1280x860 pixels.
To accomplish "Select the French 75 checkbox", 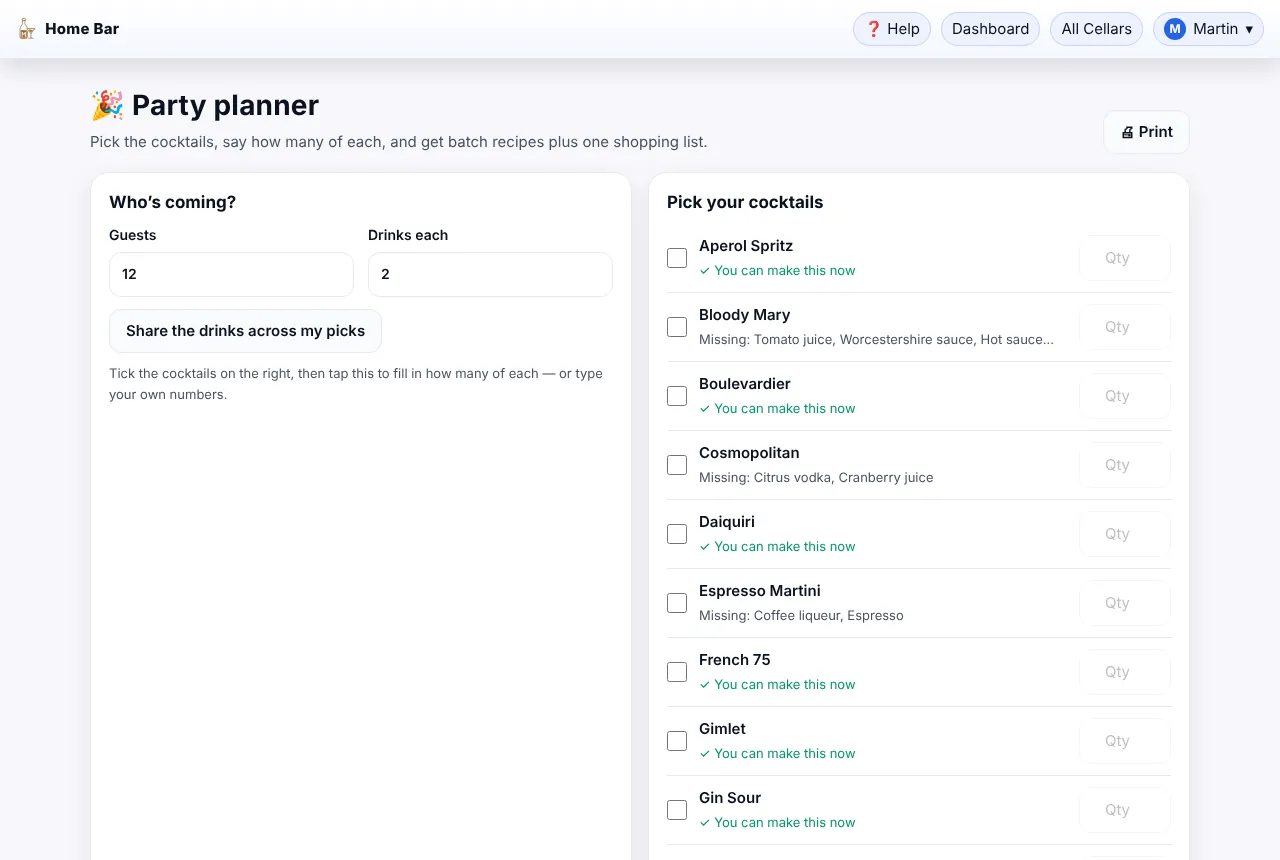I will pyautogui.click(x=677, y=672).
